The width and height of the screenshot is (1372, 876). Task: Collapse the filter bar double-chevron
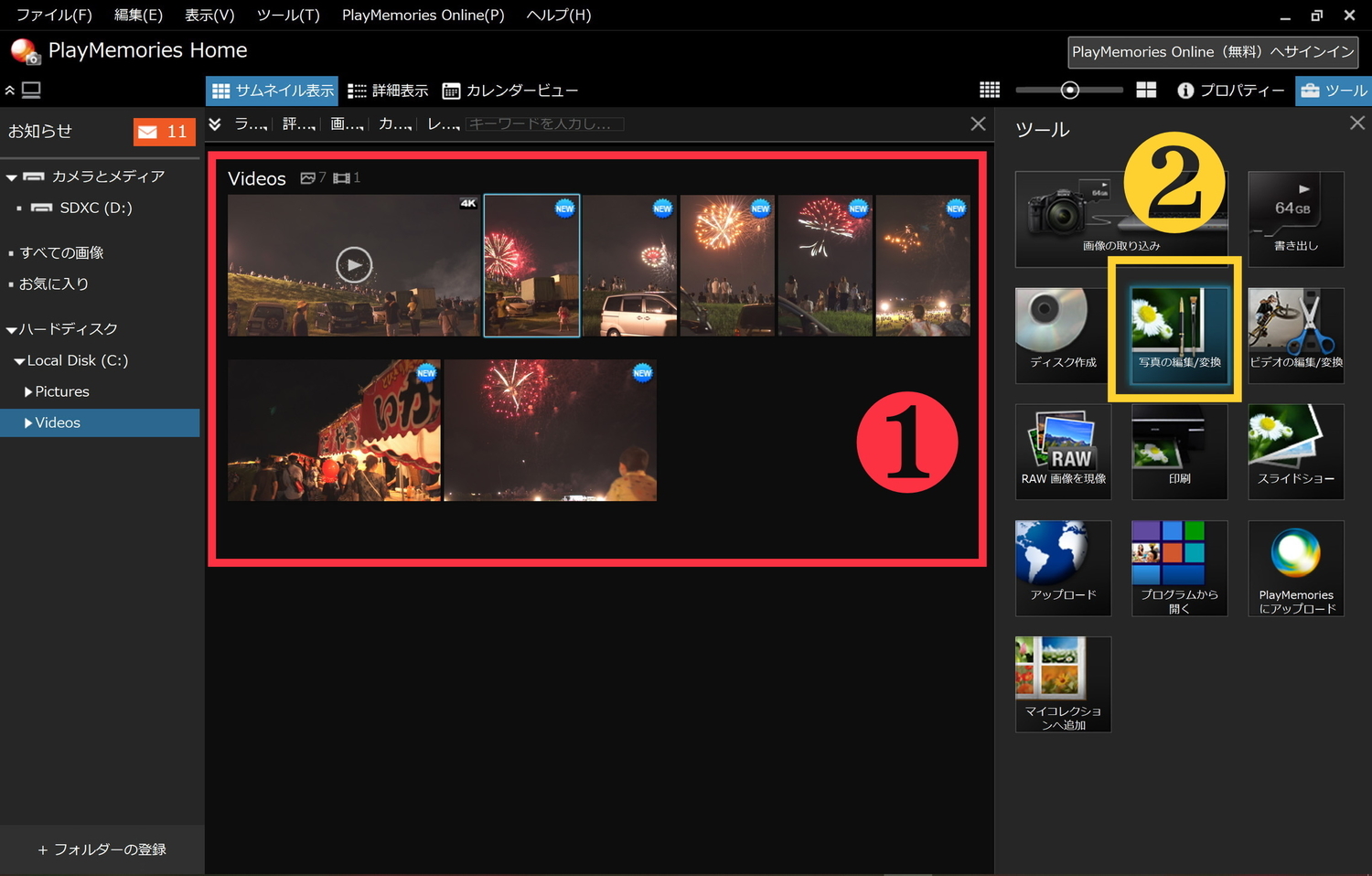point(215,123)
